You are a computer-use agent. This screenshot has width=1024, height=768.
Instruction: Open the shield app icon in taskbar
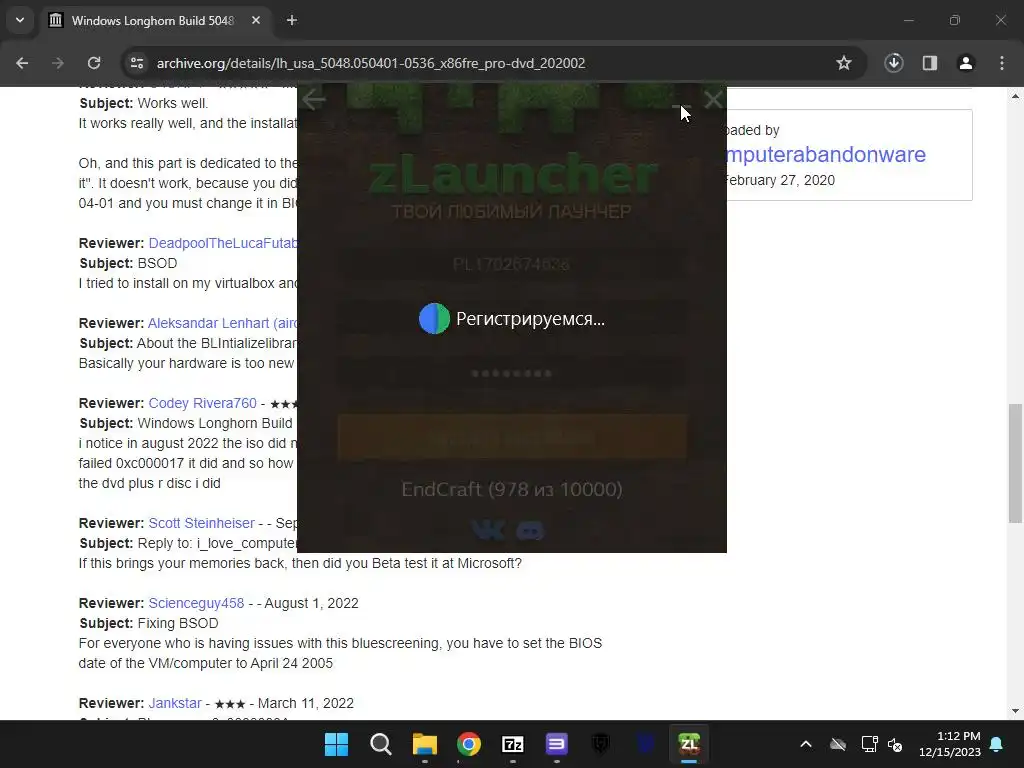point(601,744)
